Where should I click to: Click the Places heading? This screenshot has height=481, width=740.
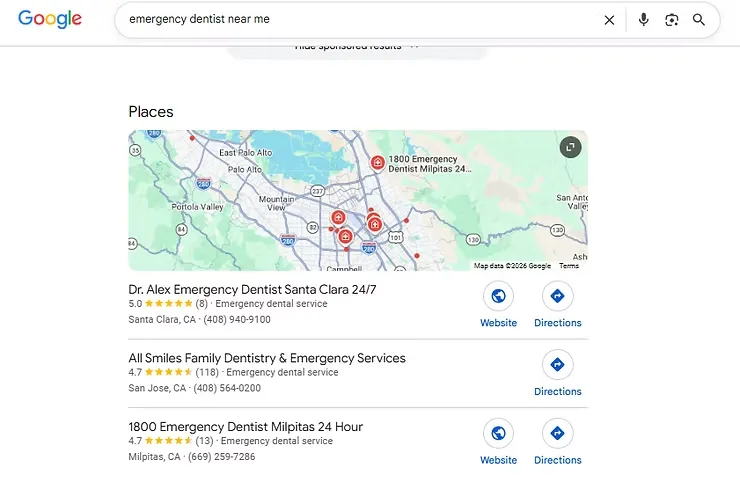click(151, 112)
